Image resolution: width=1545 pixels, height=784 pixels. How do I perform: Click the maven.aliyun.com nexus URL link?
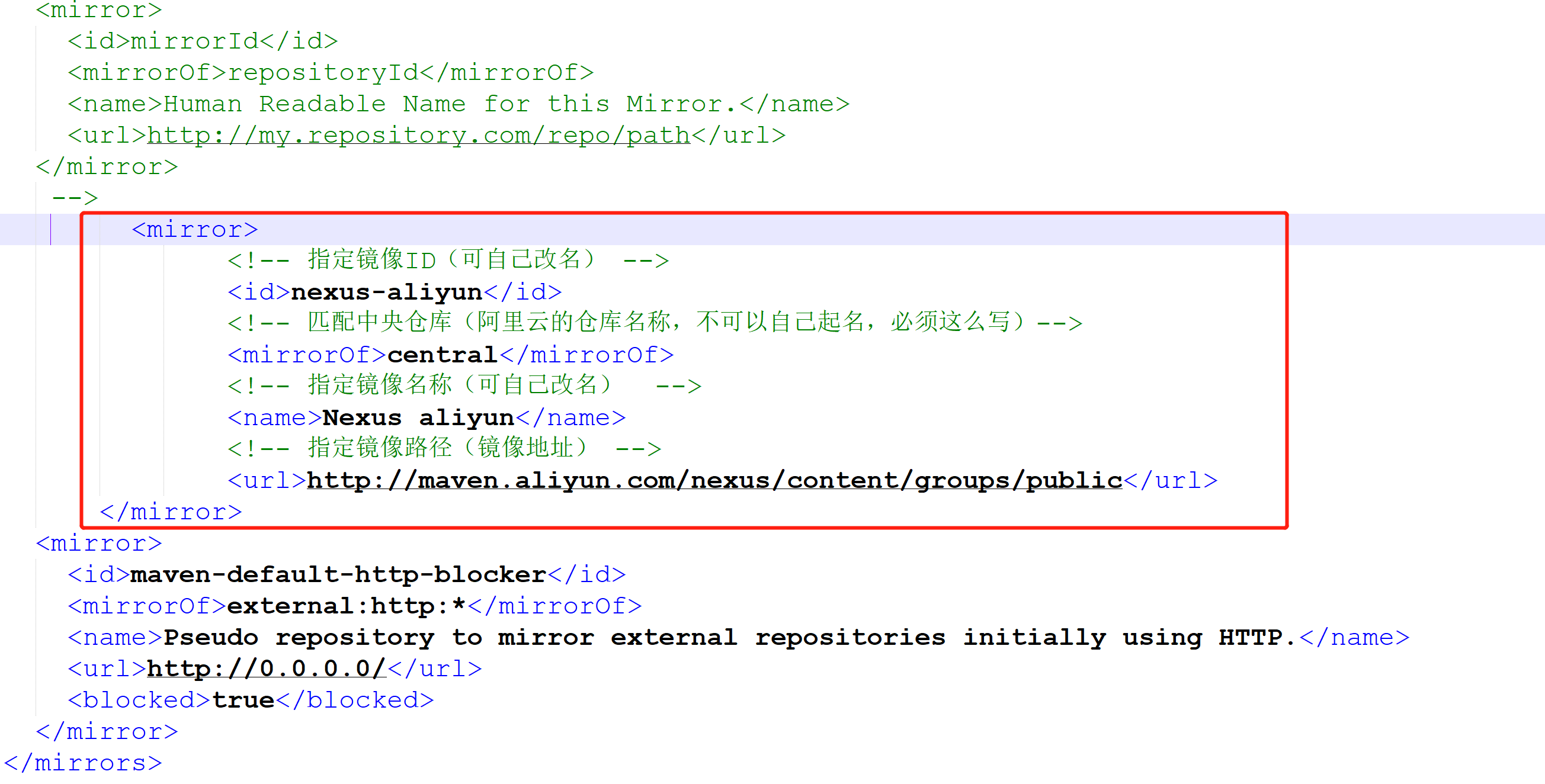tap(714, 481)
